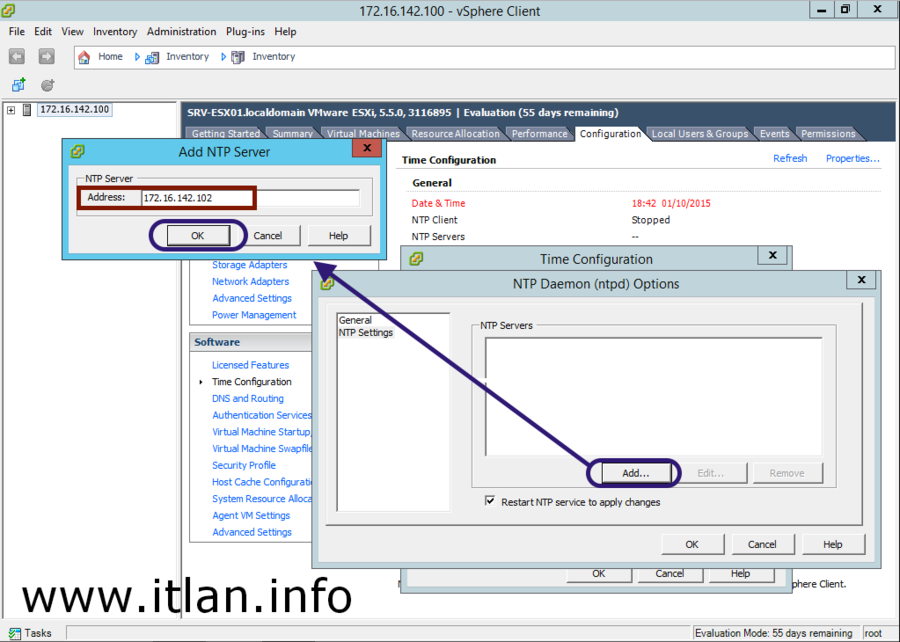Click the back navigation arrow icon
The height and width of the screenshot is (642, 900).
(x=17, y=57)
